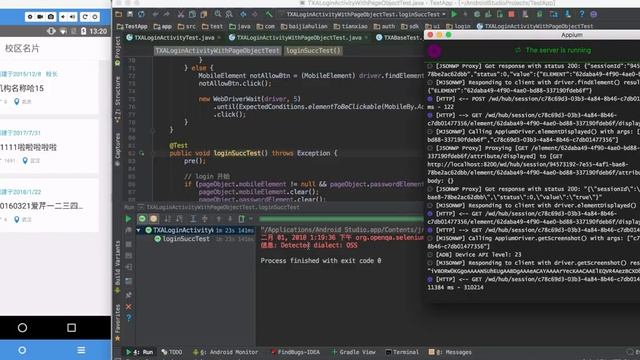Click TXALoginActivityWithPageObjectTest structure breadcrumb
The width and height of the screenshot is (640, 360).
click(x=217, y=51)
